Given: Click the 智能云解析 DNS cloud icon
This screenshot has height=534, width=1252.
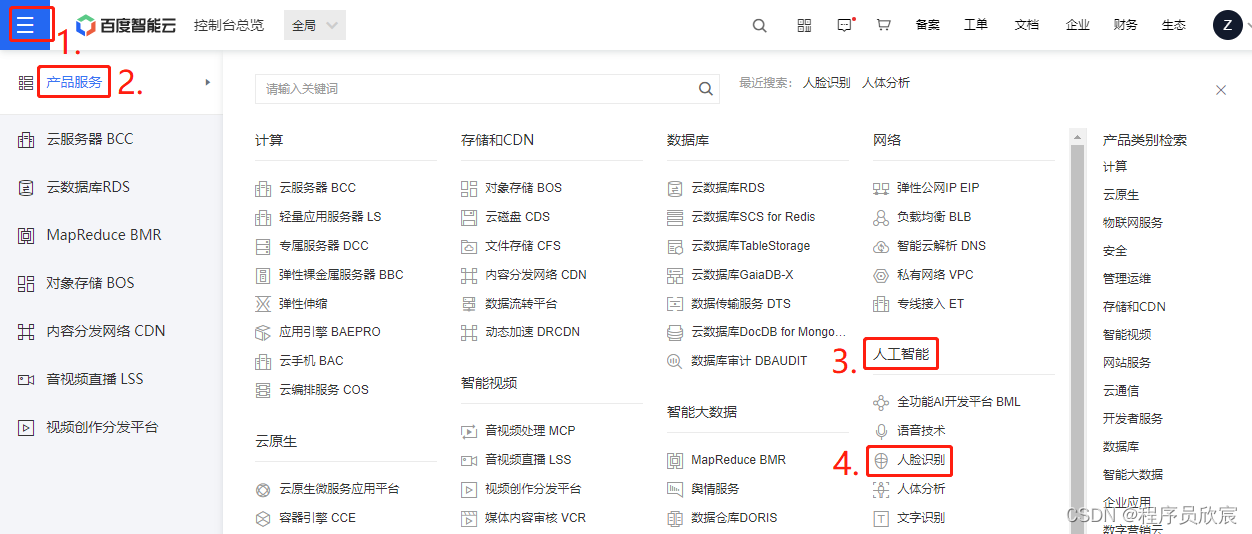Looking at the screenshot, I should [x=881, y=246].
